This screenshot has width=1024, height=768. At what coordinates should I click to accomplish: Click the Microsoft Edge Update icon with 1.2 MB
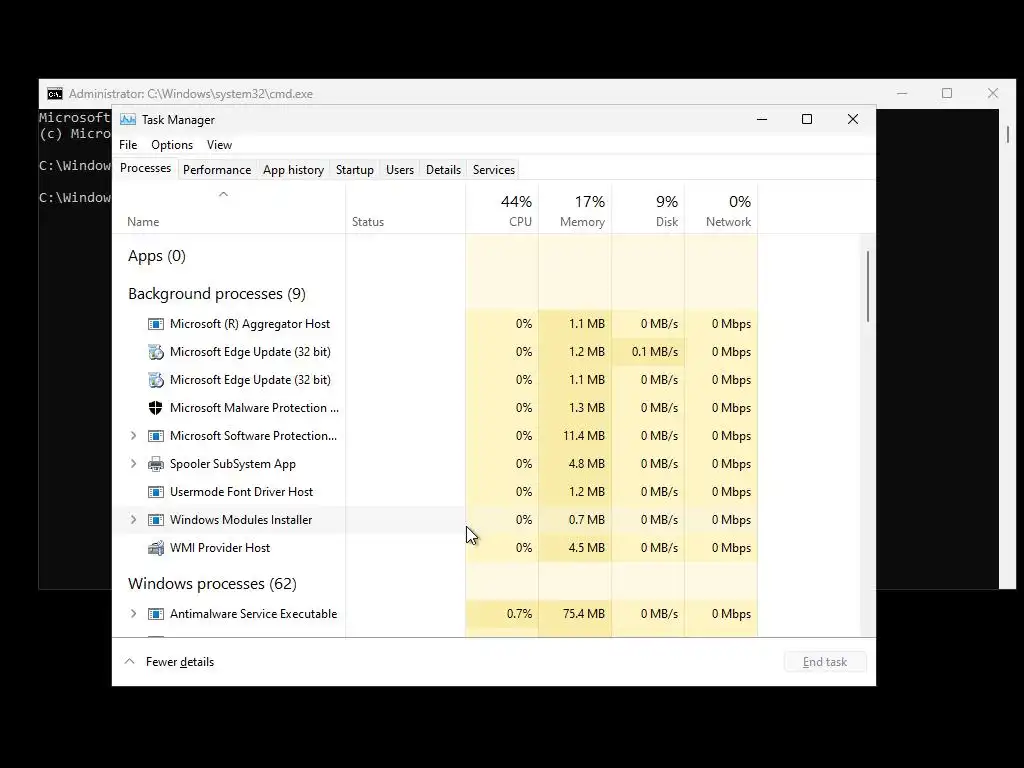point(155,352)
